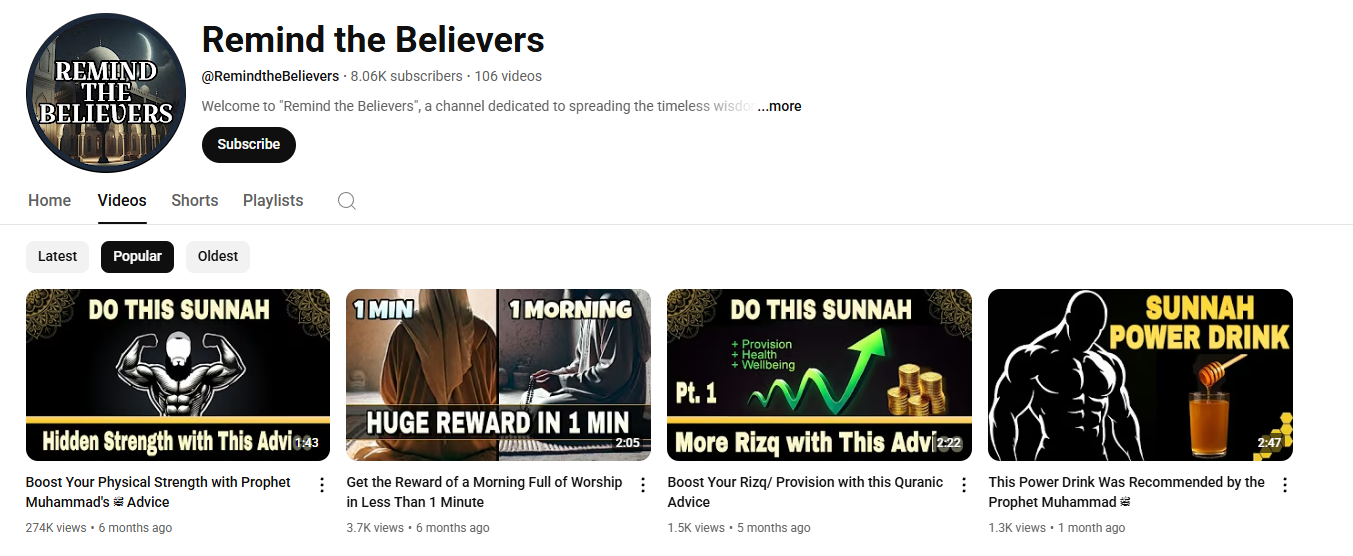Click the channel search magnifier icon
Image resolution: width=1353 pixels, height=556 pixels.
[347, 200]
